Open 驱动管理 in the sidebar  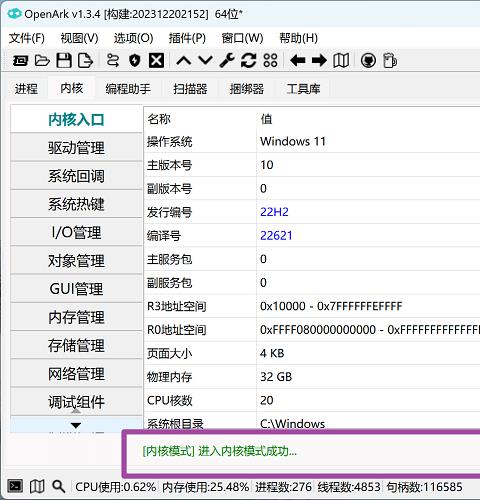(76, 147)
